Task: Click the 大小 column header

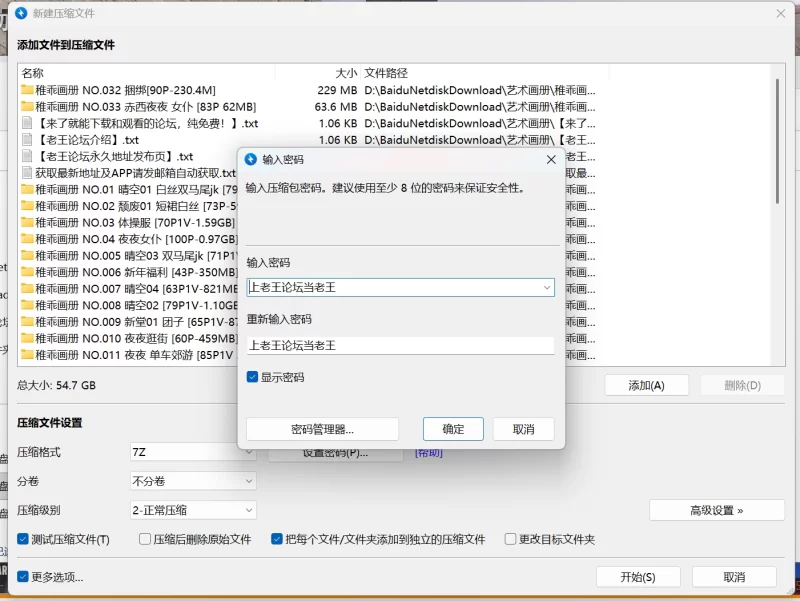Action: coord(346,73)
